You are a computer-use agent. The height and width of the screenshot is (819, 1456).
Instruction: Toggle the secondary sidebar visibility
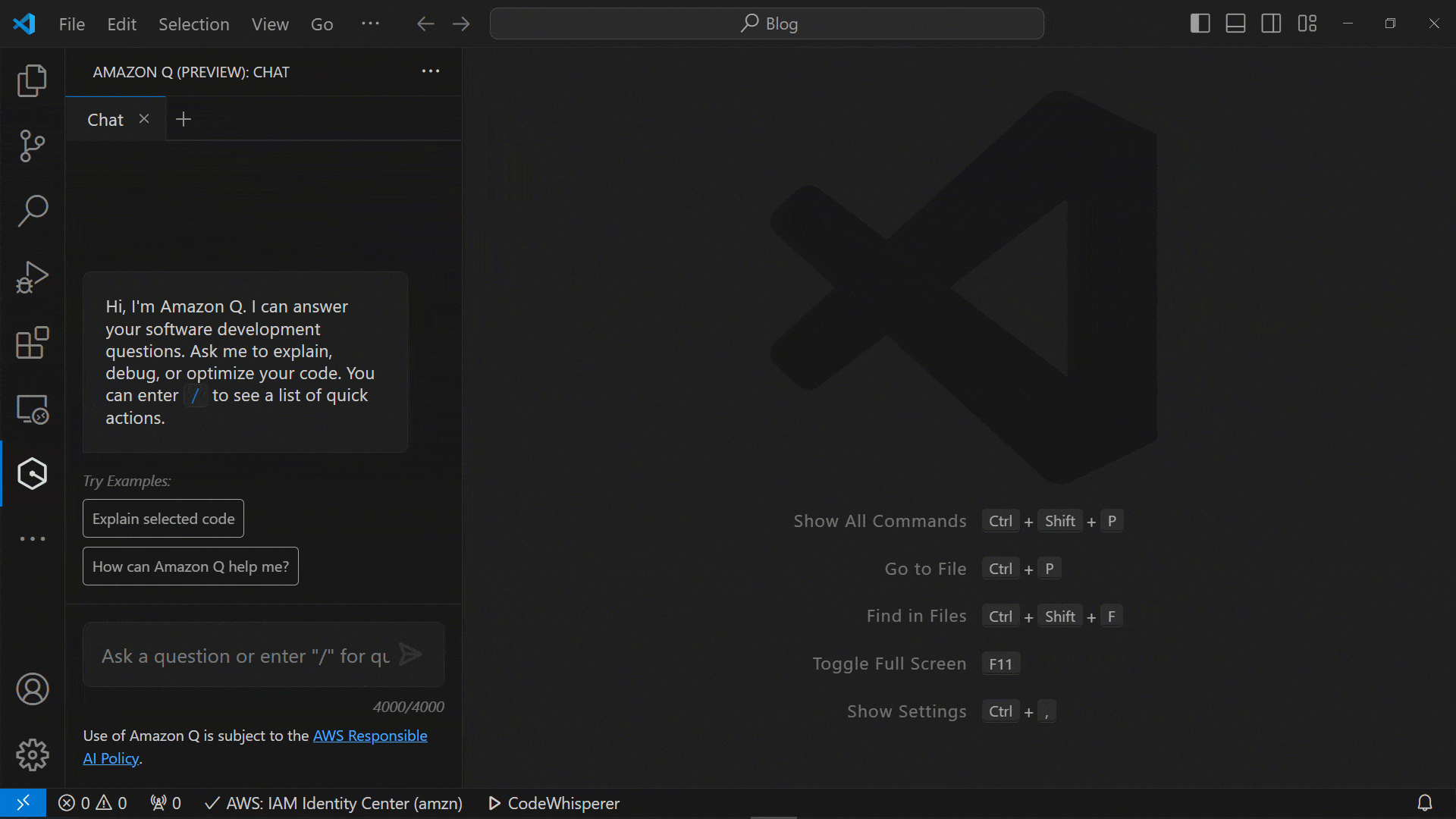coord(1271,24)
